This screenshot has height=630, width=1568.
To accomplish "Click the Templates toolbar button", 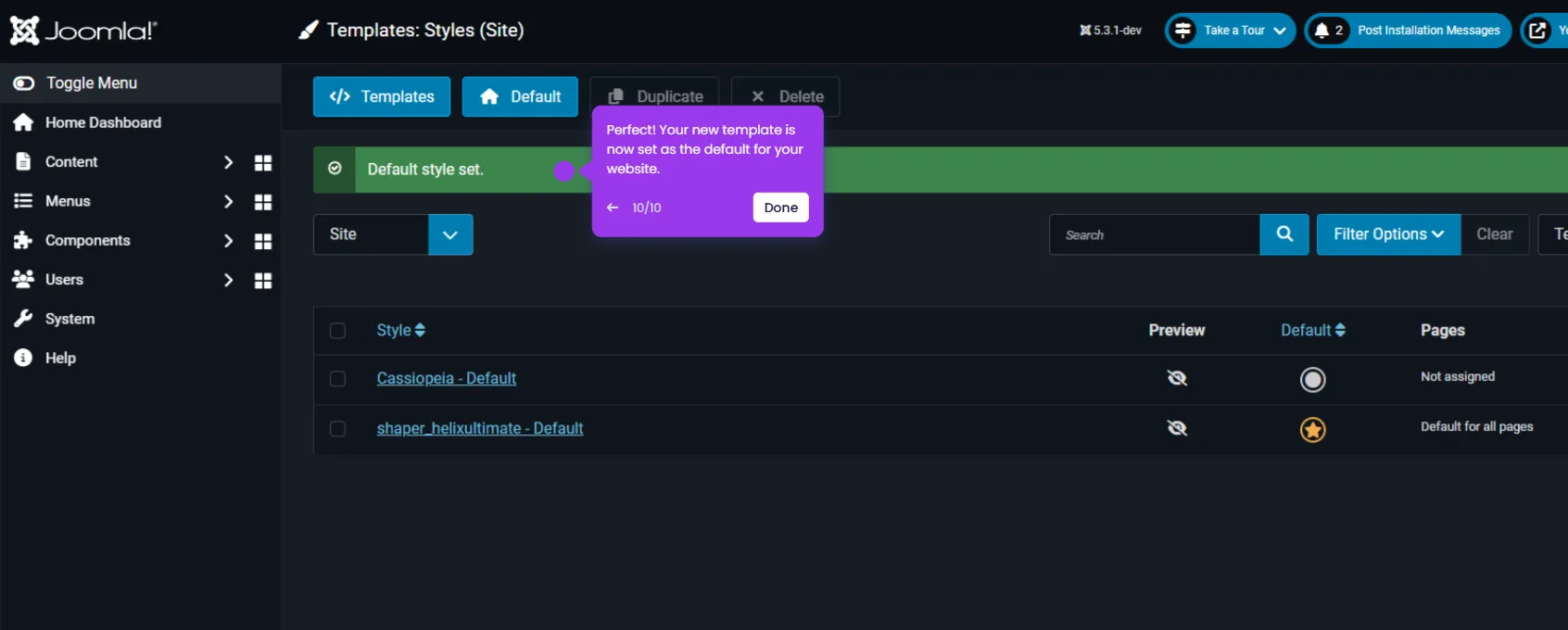I will [382, 96].
